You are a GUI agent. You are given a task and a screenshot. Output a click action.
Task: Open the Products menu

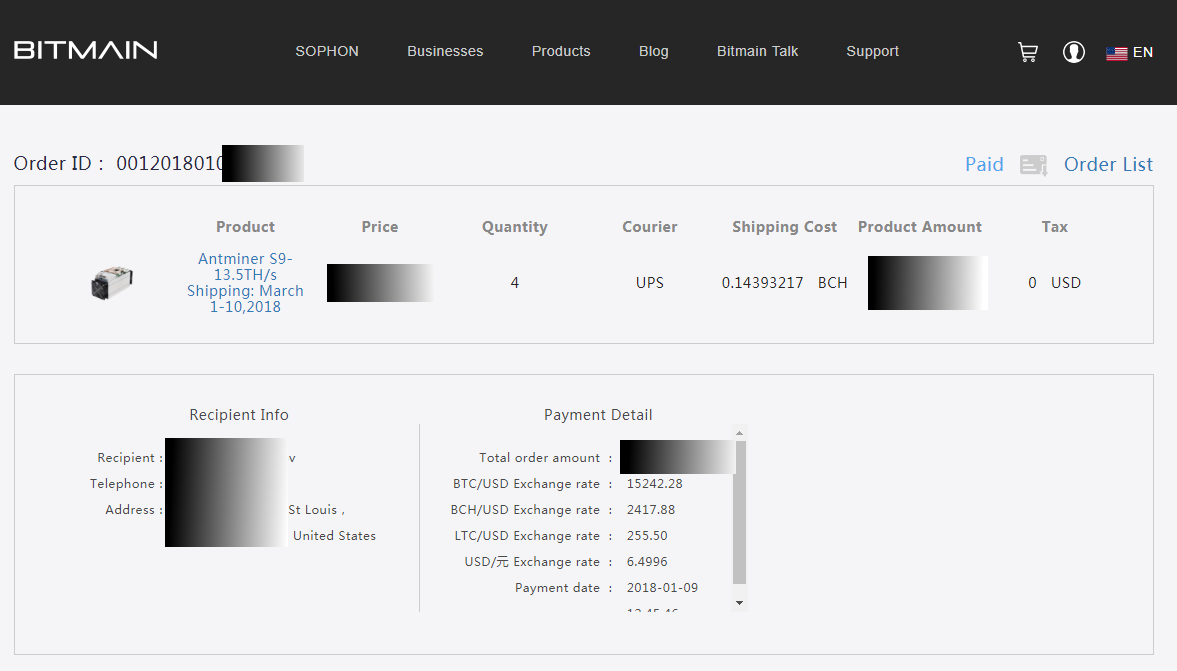561,51
